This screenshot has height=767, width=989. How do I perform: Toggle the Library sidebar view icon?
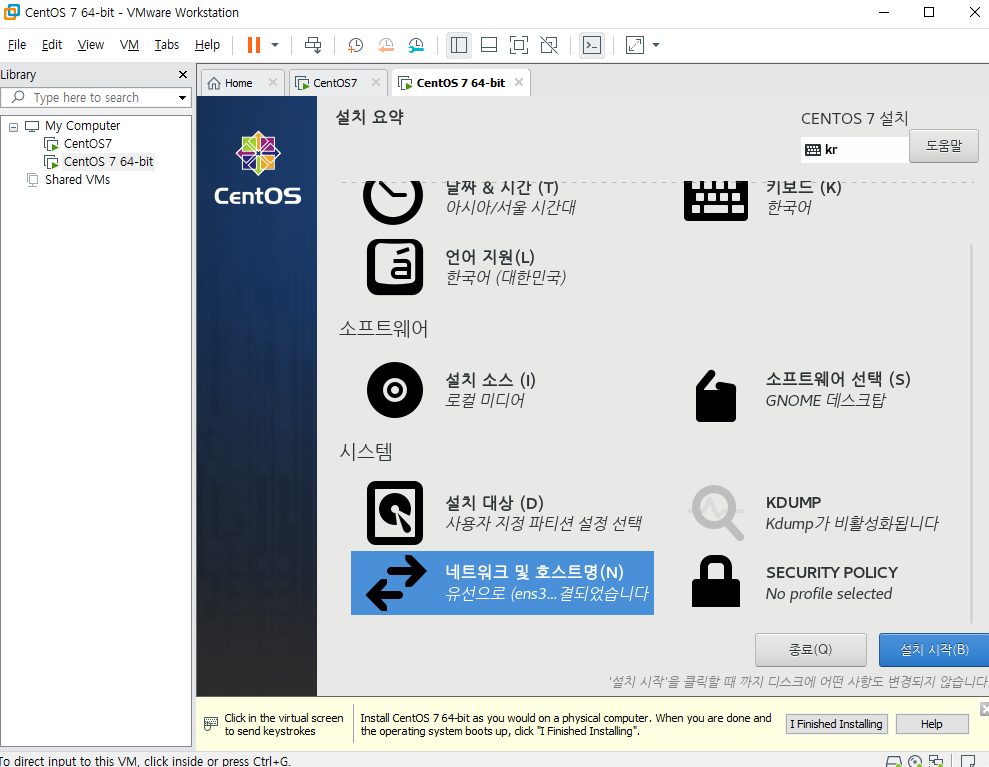459,45
